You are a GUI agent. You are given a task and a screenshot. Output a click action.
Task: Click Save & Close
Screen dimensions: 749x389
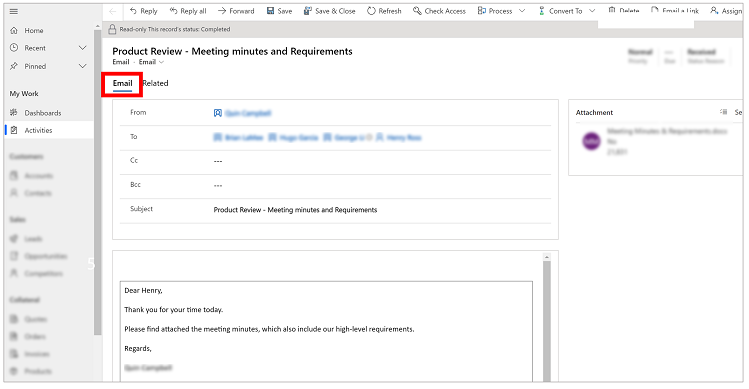[330, 11]
